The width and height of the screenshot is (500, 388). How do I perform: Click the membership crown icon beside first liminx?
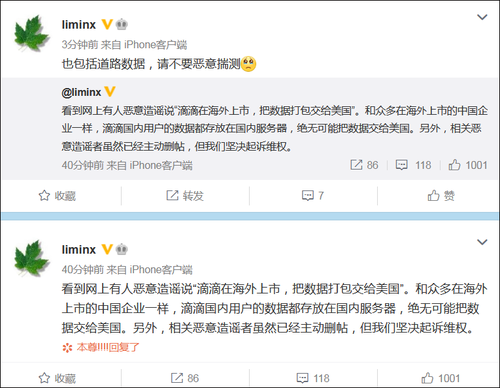pos(122,24)
